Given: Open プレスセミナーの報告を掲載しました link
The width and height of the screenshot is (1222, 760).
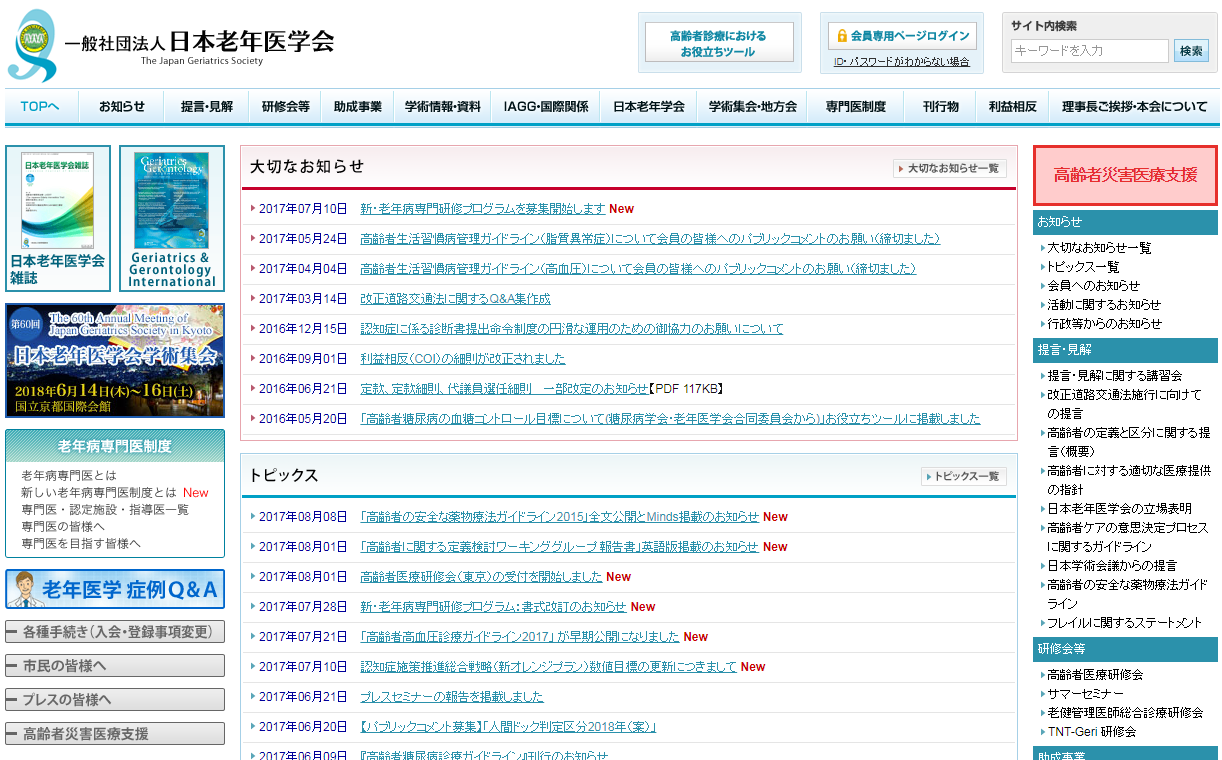Looking at the screenshot, I should coord(452,697).
